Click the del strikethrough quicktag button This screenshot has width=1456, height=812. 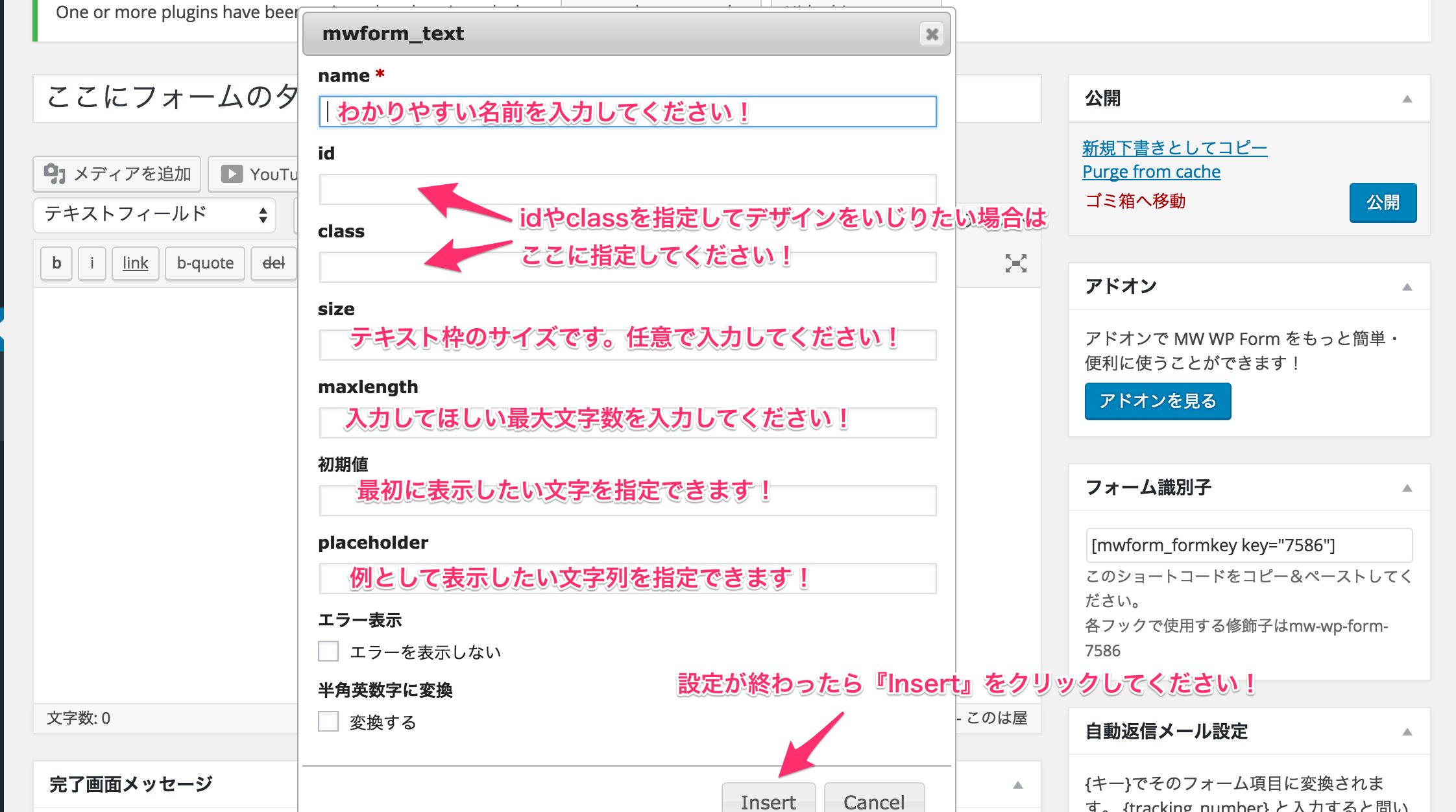(x=273, y=263)
